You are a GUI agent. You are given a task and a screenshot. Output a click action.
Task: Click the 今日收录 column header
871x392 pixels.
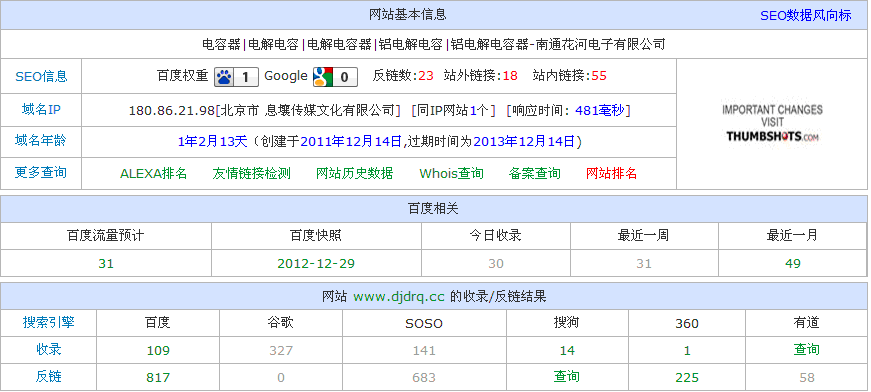(495, 235)
